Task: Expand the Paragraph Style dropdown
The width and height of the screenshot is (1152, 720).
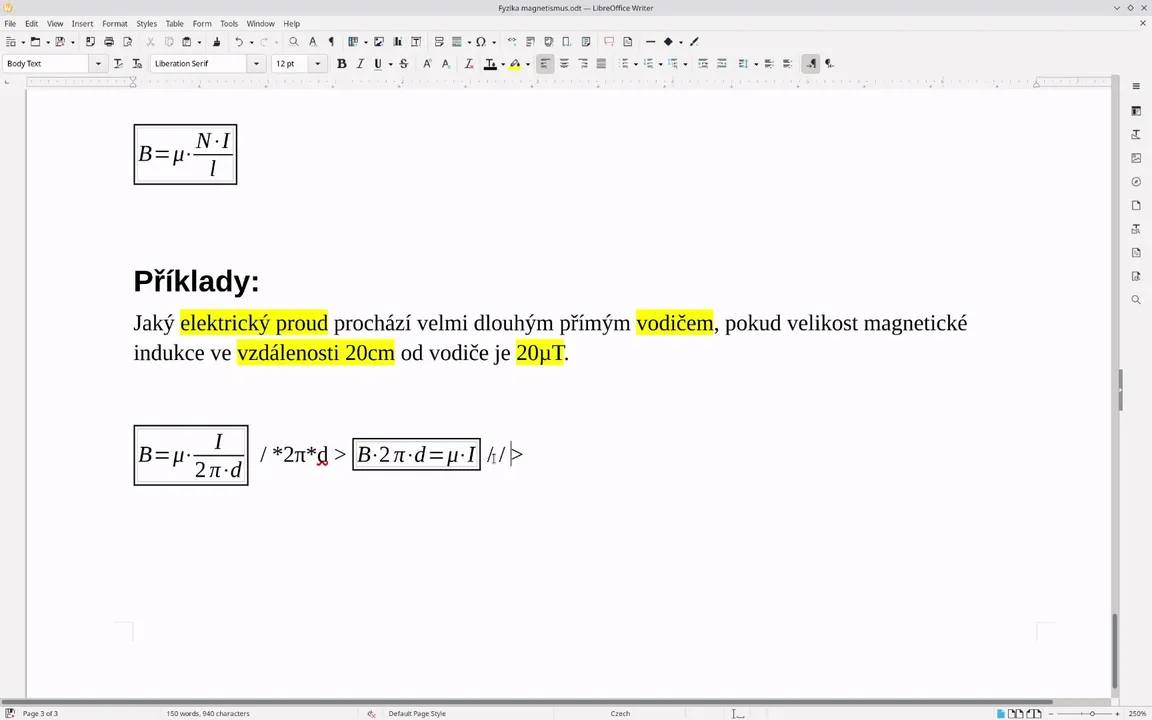Action: (98, 64)
